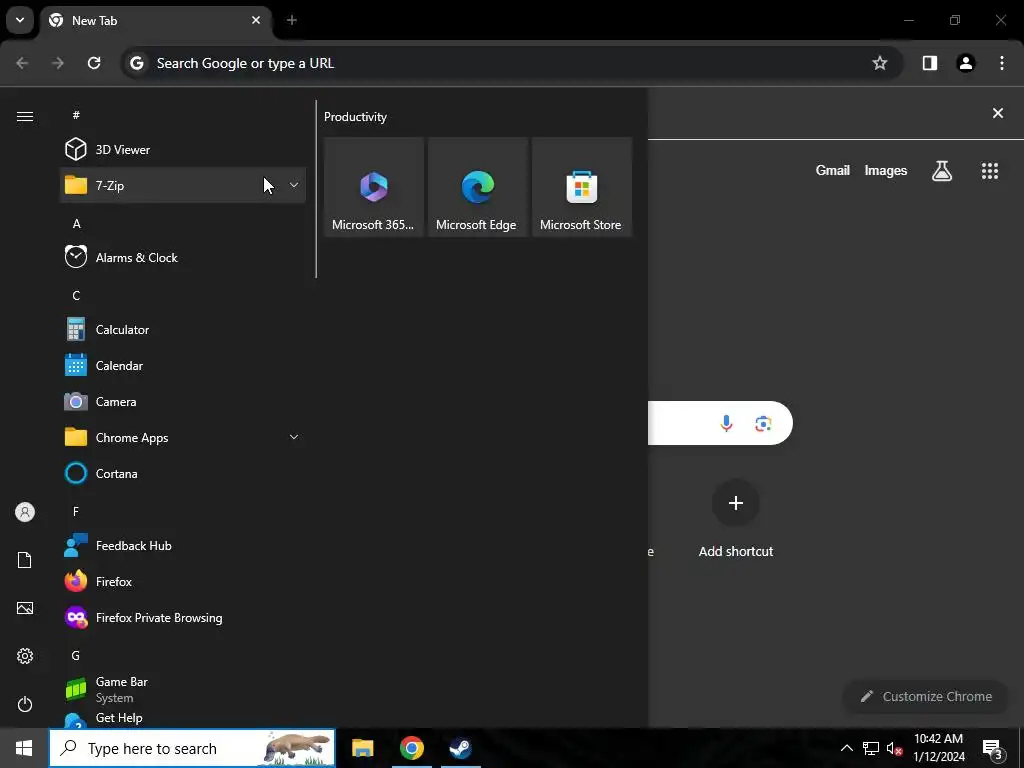
Task: Launch Firefox from the Start menu
Action: pyautogui.click(x=183, y=581)
